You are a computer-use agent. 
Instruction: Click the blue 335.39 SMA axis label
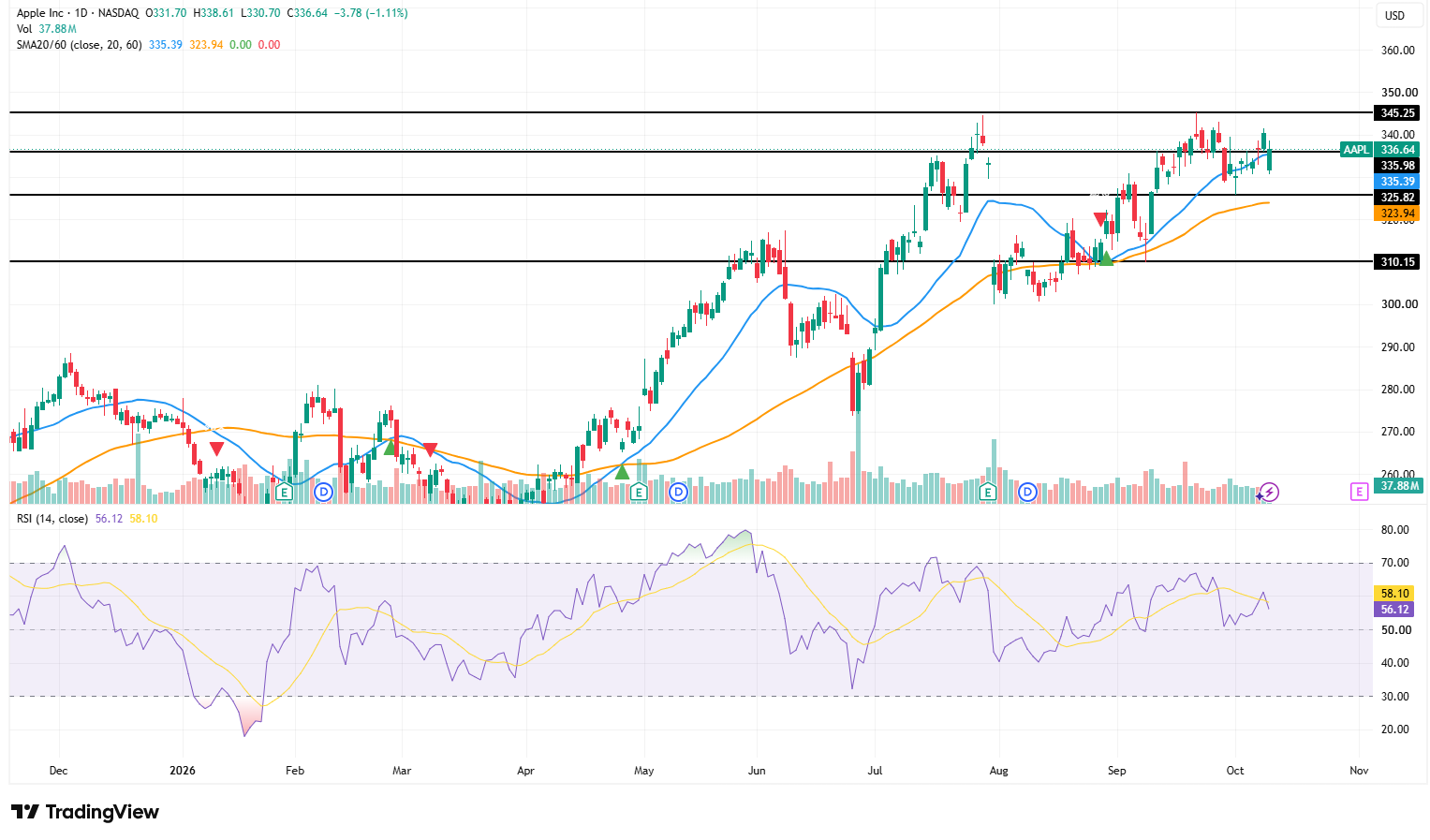coord(1397,182)
